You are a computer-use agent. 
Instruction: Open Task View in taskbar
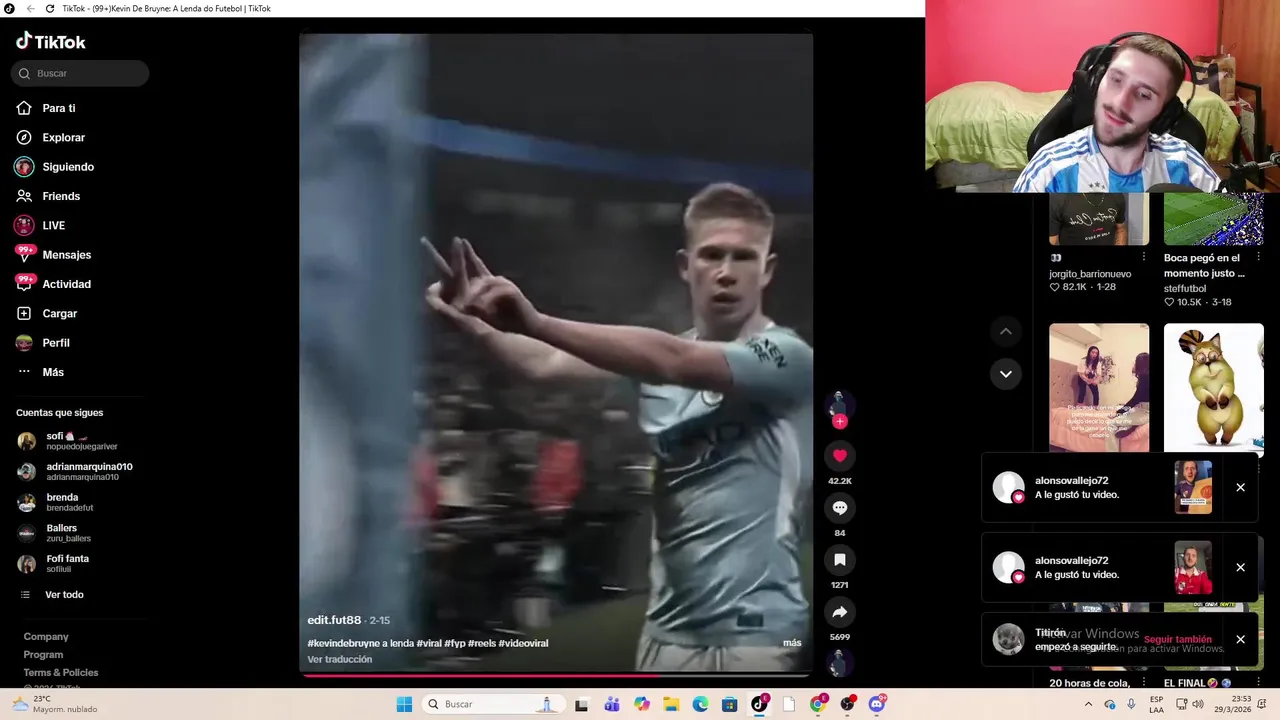coord(581,704)
